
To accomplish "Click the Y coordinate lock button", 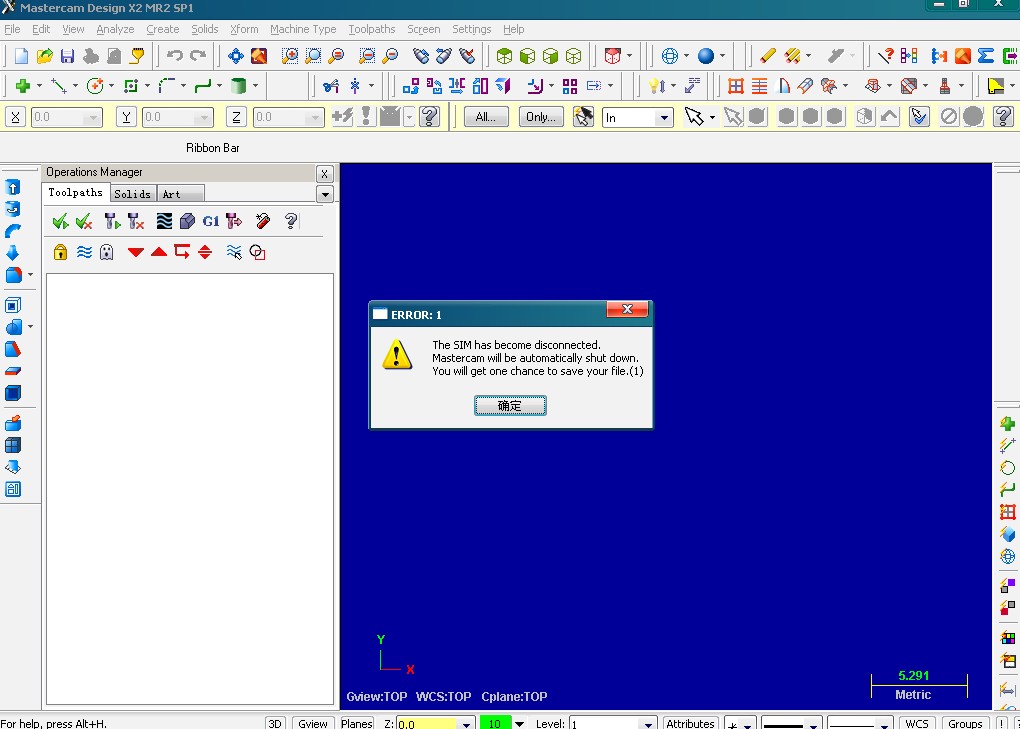I will (126, 117).
